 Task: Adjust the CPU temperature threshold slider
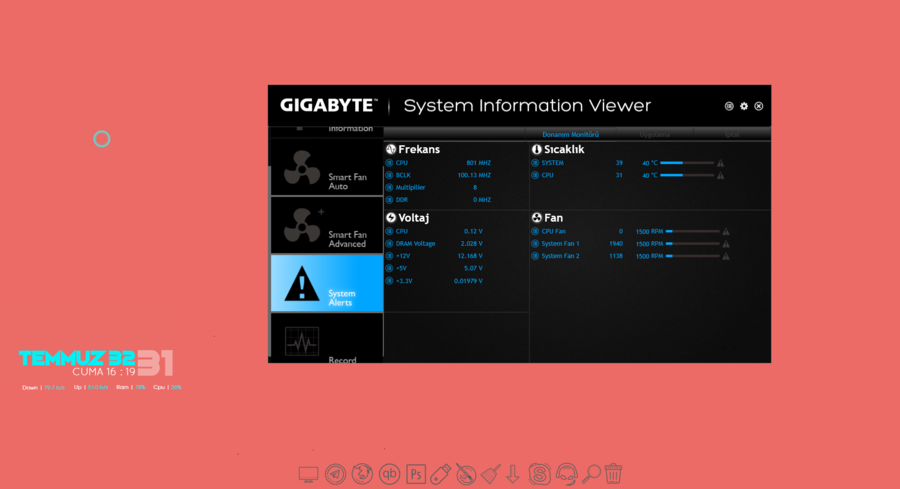[x=686, y=175]
